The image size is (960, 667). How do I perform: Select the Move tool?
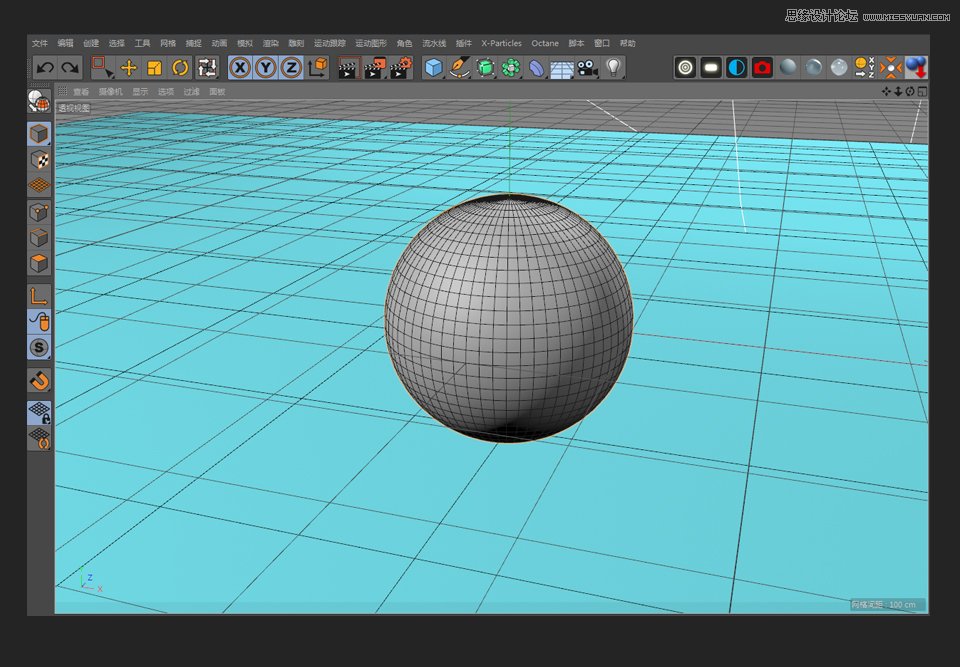[x=131, y=68]
